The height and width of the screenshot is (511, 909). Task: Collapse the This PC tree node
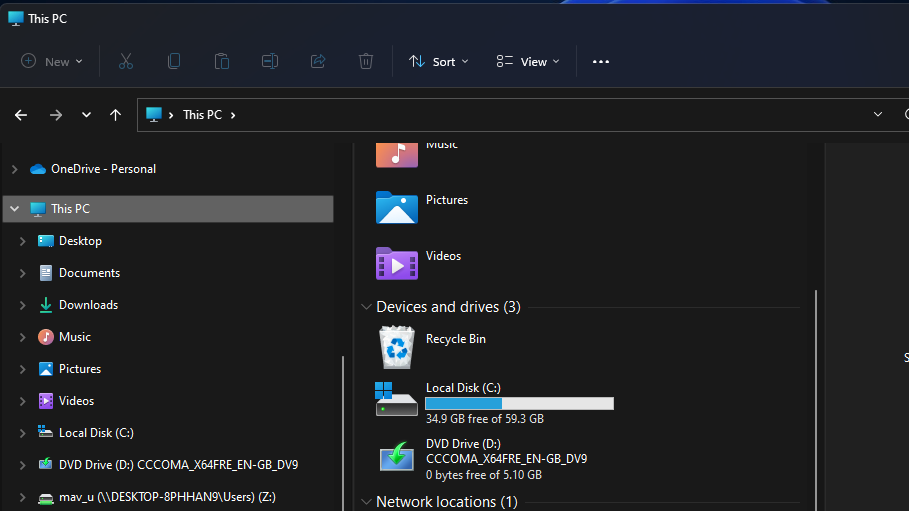(x=14, y=209)
